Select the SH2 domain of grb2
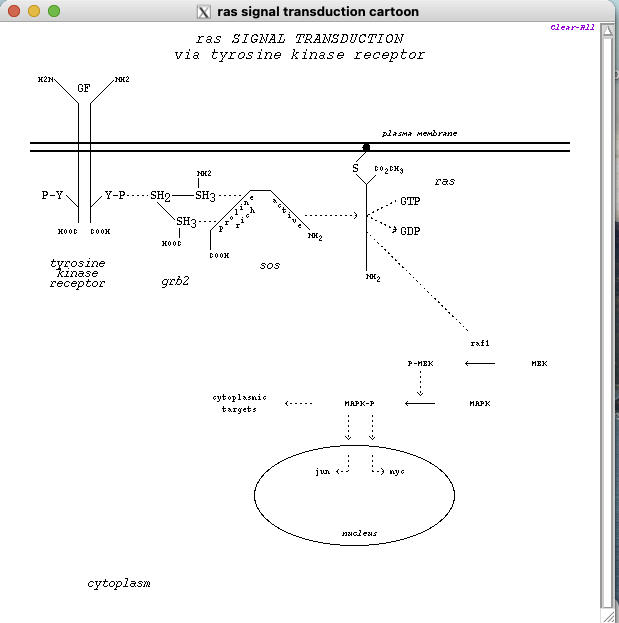The height and width of the screenshot is (623, 619). [160, 196]
